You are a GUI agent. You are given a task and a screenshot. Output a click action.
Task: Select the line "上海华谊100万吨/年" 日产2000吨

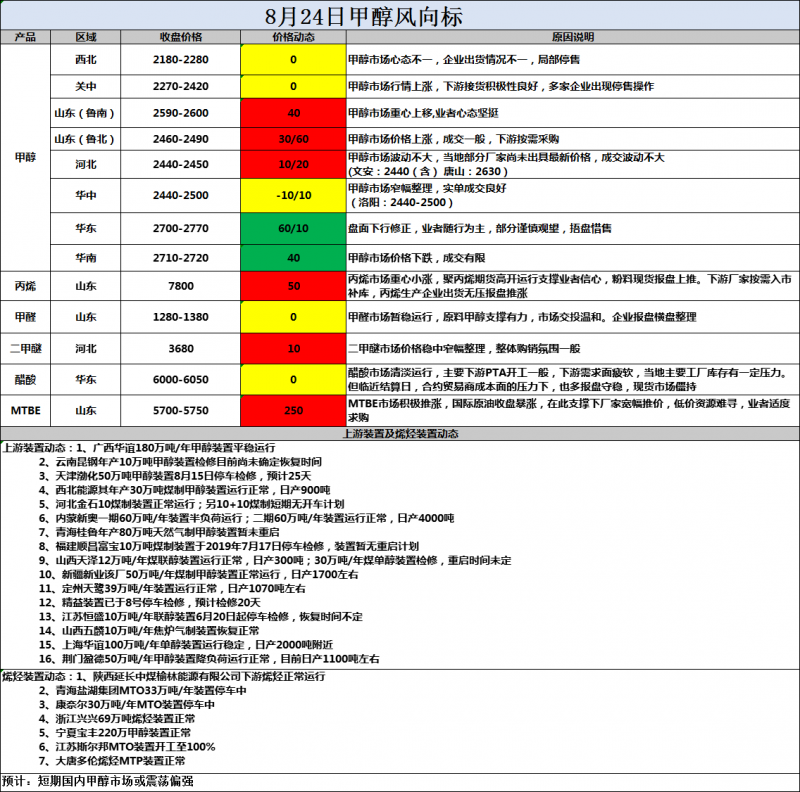click(x=186, y=645)
